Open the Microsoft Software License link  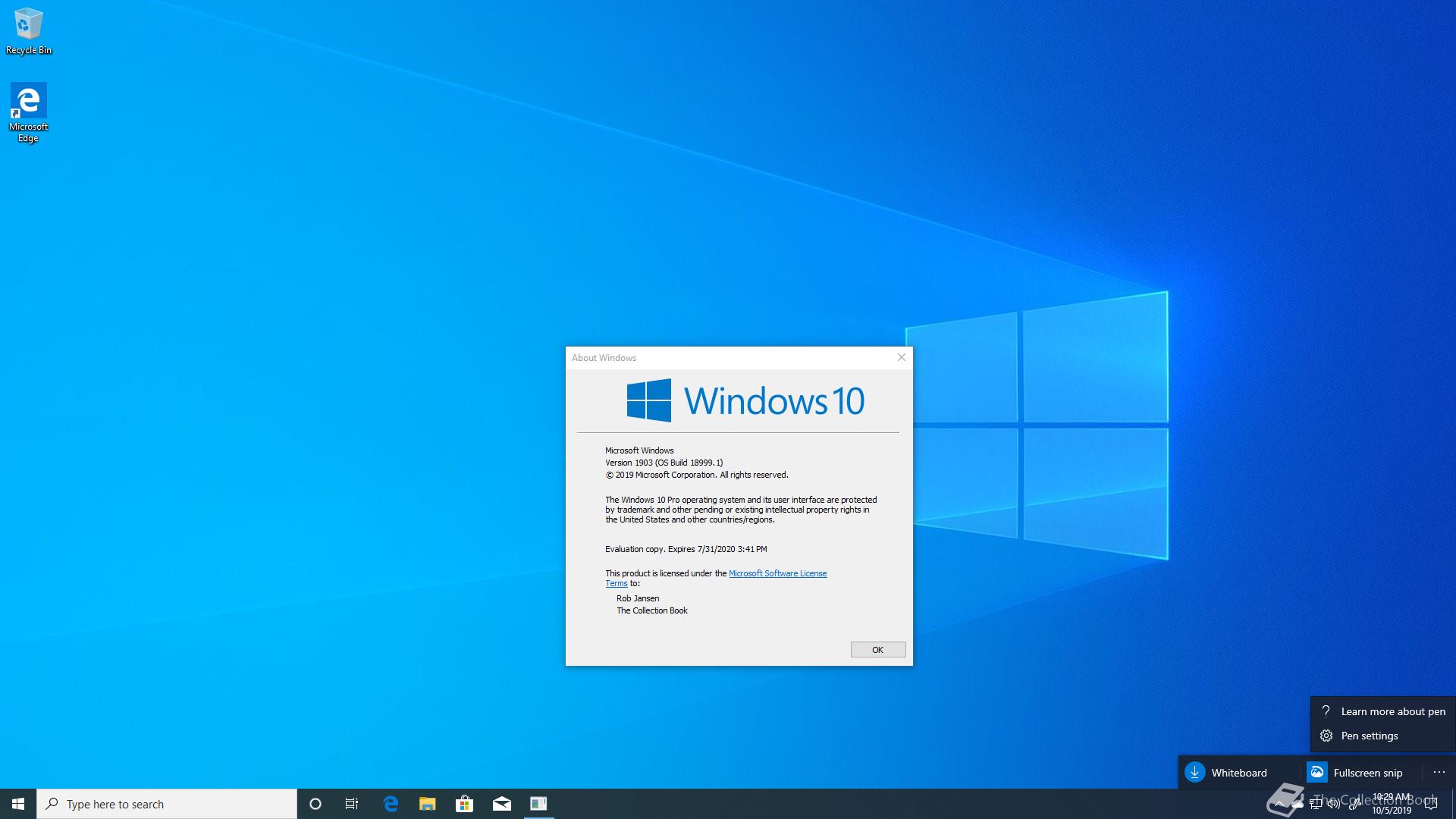point(777,573)
